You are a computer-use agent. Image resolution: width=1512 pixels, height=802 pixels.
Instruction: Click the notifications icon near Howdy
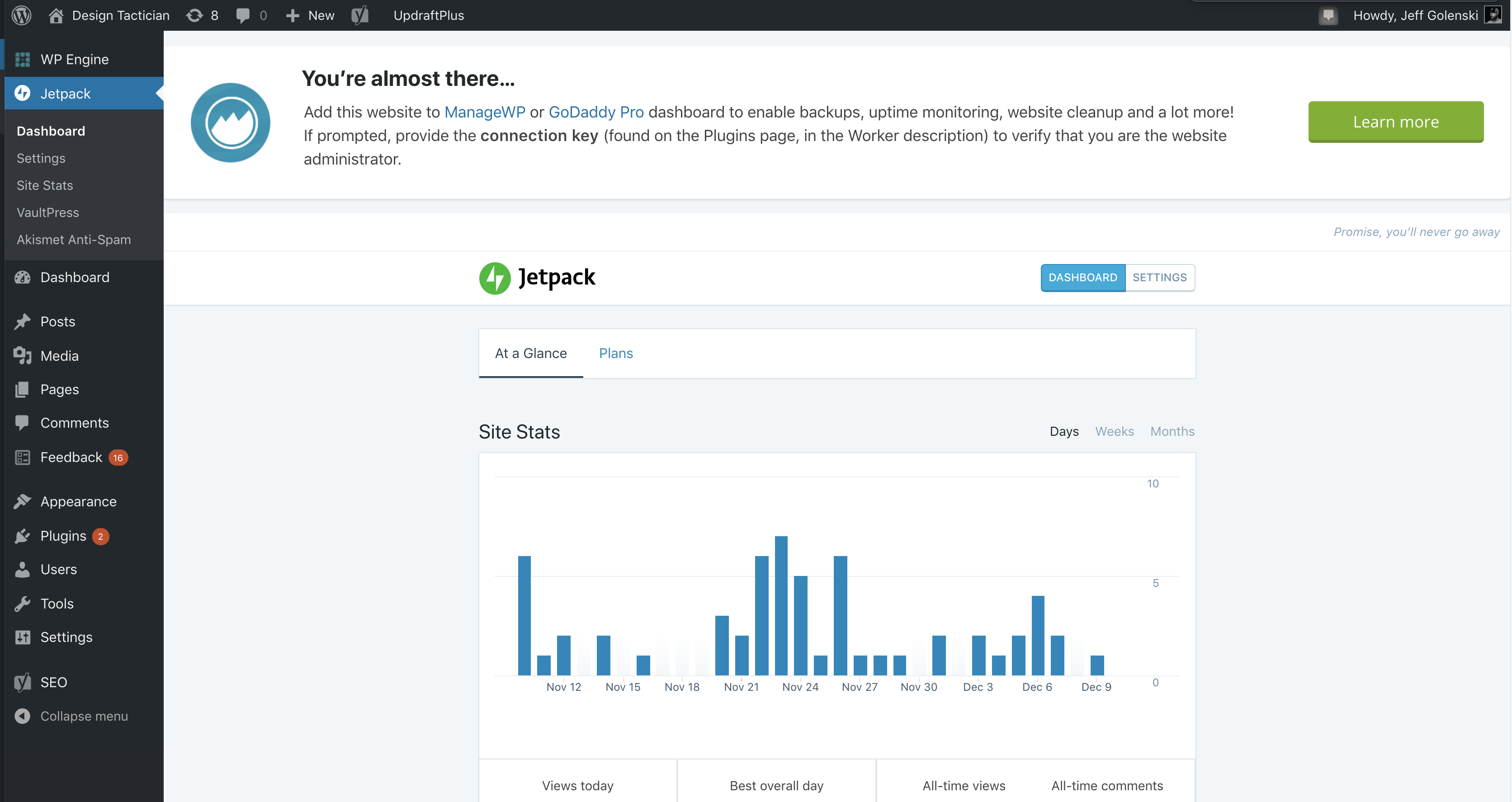[1328, 15]
